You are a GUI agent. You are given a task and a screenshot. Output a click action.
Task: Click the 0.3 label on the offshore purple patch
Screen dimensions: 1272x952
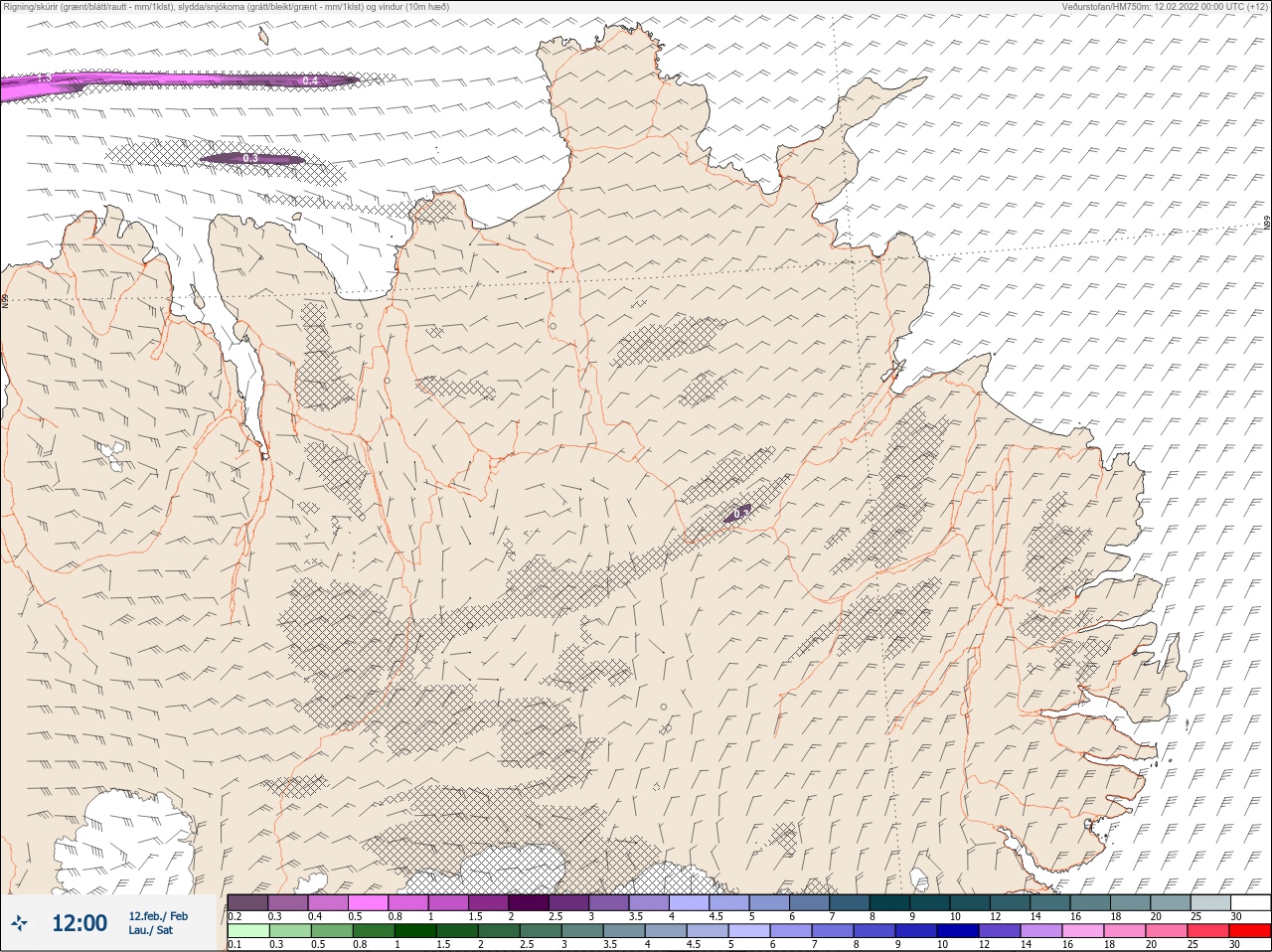[250, 158]
